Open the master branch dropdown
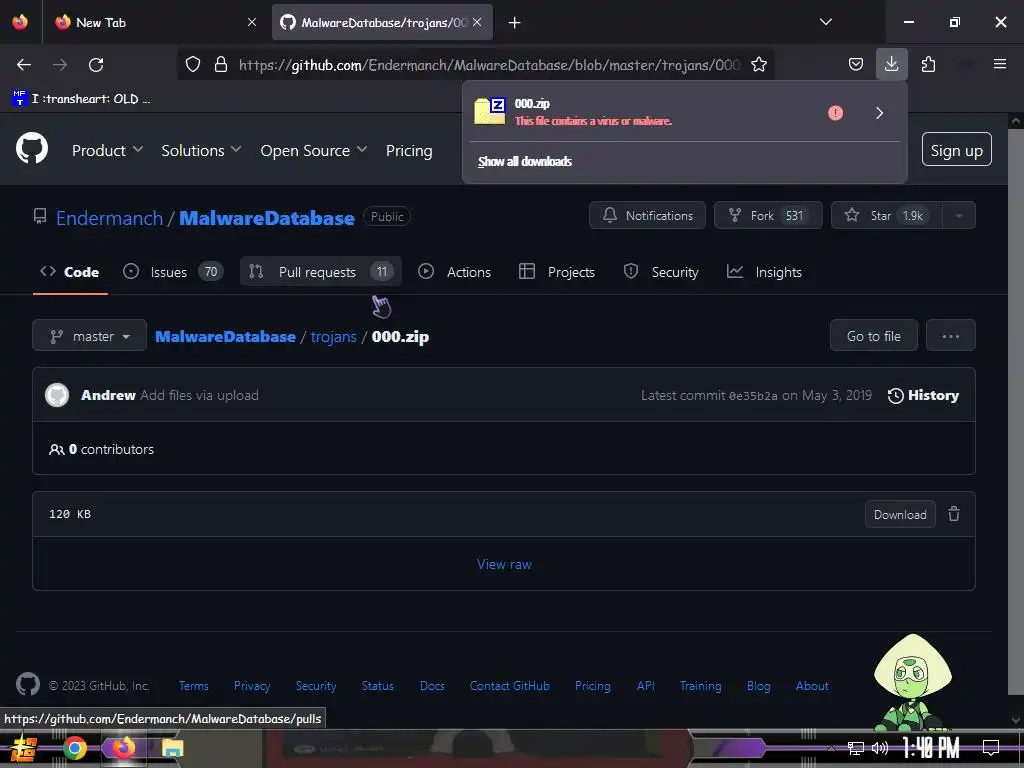Image resolution: width=1024 pixels, height=768 pixels. coord(89,336)
